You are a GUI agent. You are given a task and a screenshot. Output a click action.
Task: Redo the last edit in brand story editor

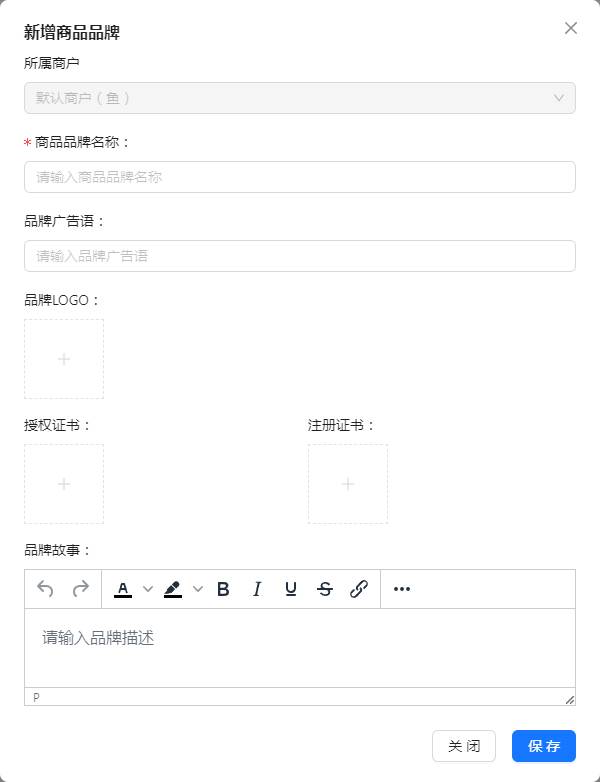point(80,589)
